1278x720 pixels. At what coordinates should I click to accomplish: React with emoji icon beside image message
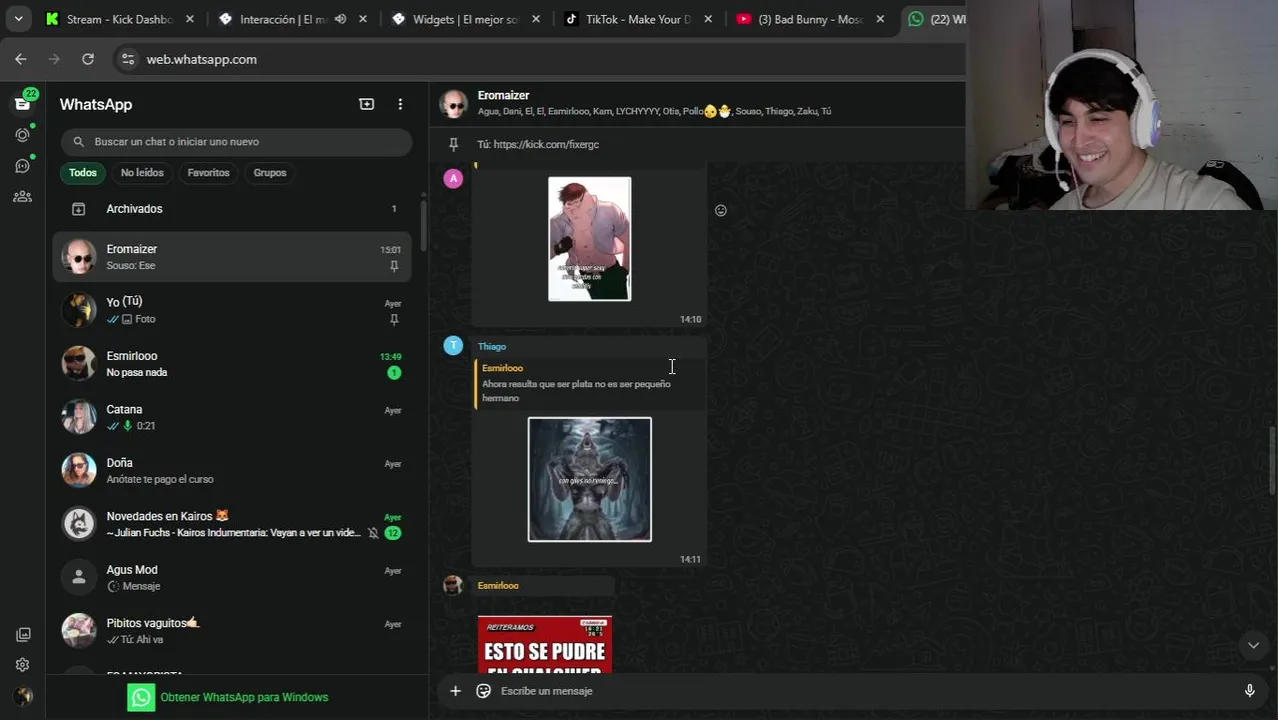pyautogui.click(x=721, y=210)
